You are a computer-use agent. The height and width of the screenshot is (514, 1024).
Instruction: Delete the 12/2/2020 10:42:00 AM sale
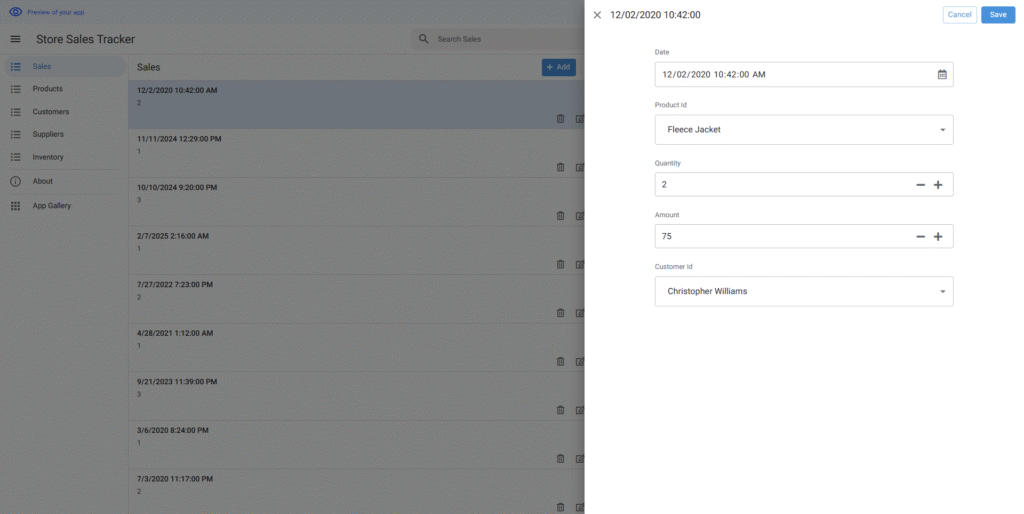point(560,118)
